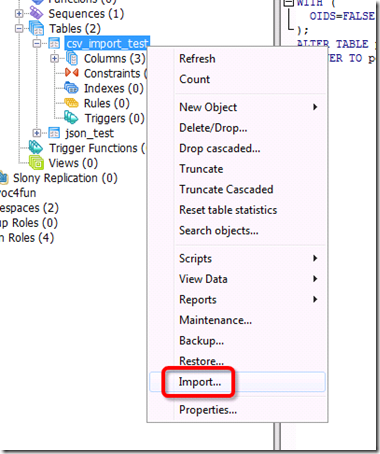This screenshot has width=380, height=454.
Task: Click the Slony Replication node icon
Action: pos(3,178)
